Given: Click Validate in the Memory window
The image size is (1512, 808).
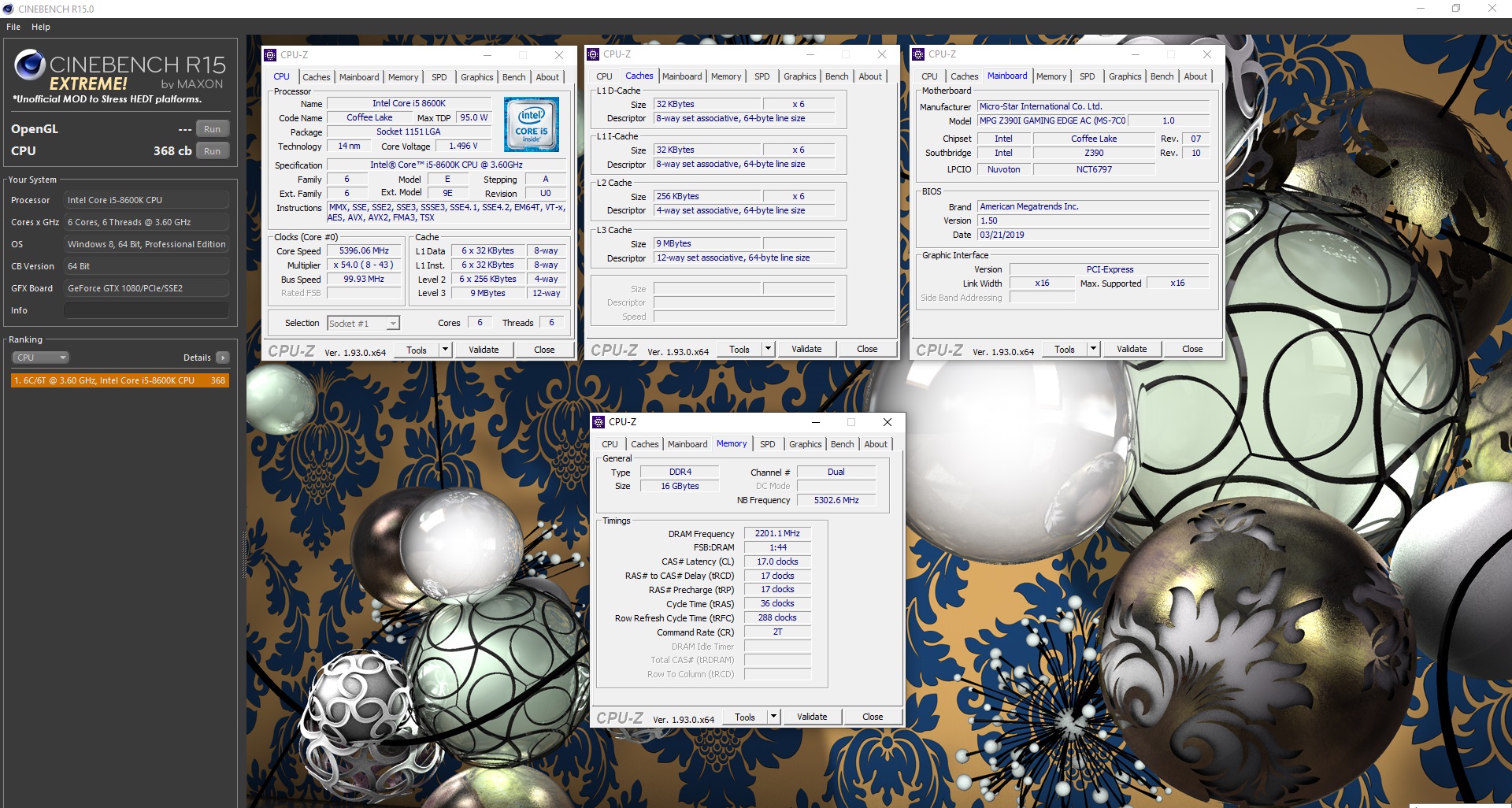Looking at the screenshot, I should [x=812, y=717].
